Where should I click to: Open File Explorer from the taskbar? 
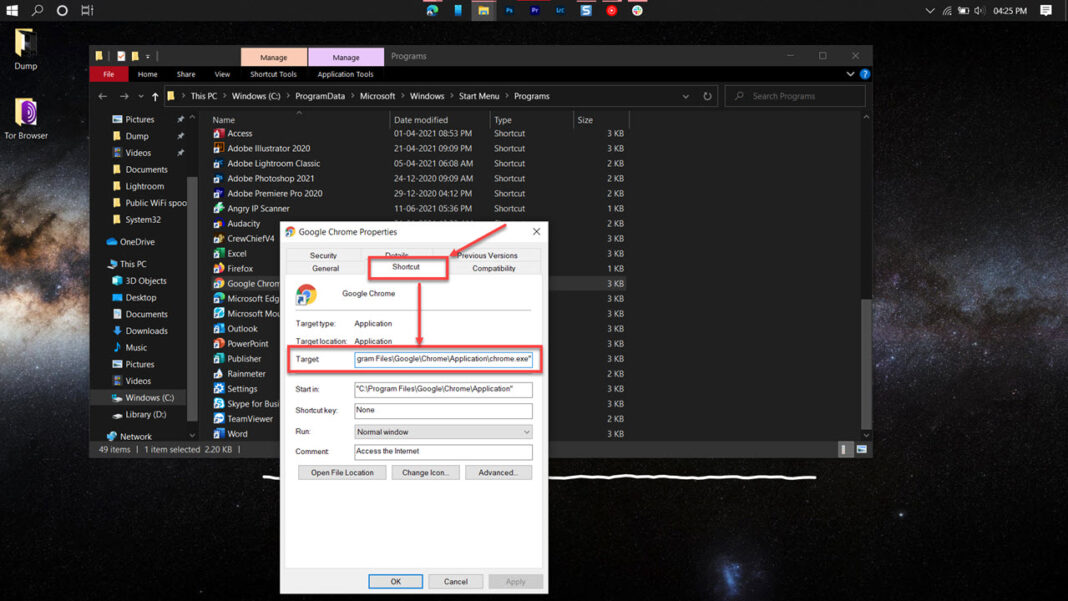click(482, 10)
